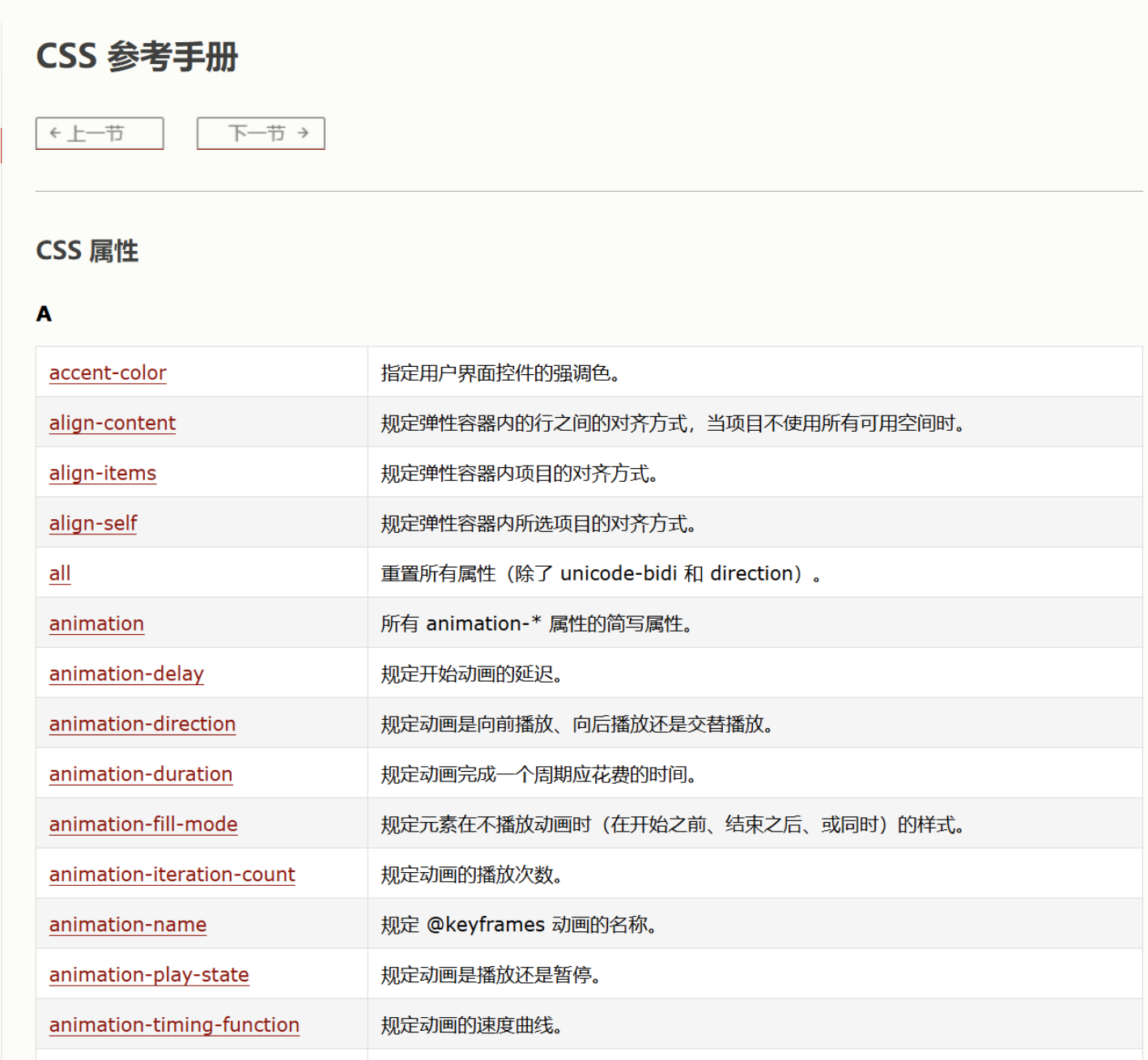The height and width of the screenshot is (1060, 1148).
Task: Open the animation shorthand property page
Action: (96, 624)
